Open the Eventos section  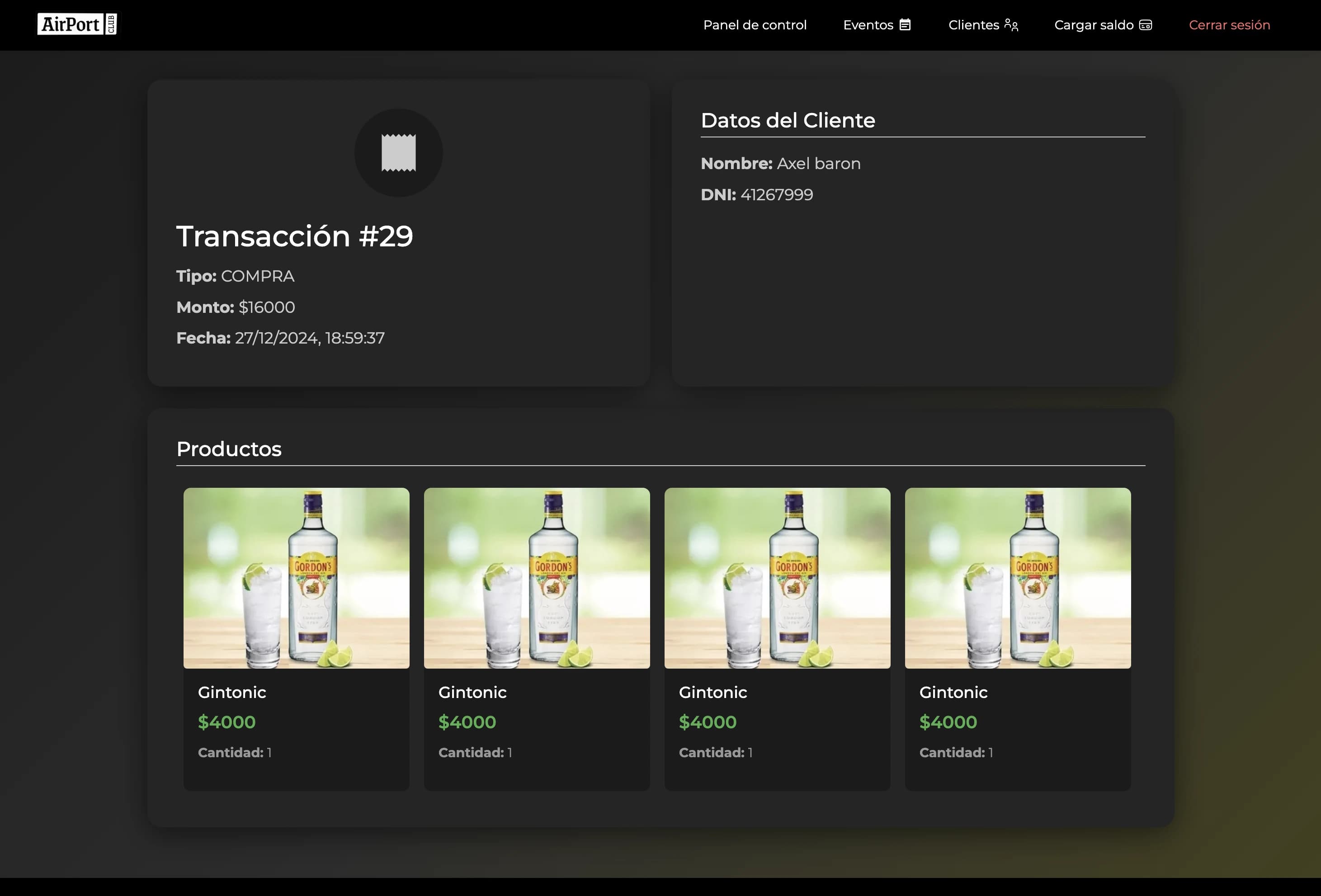click(868, 24)
